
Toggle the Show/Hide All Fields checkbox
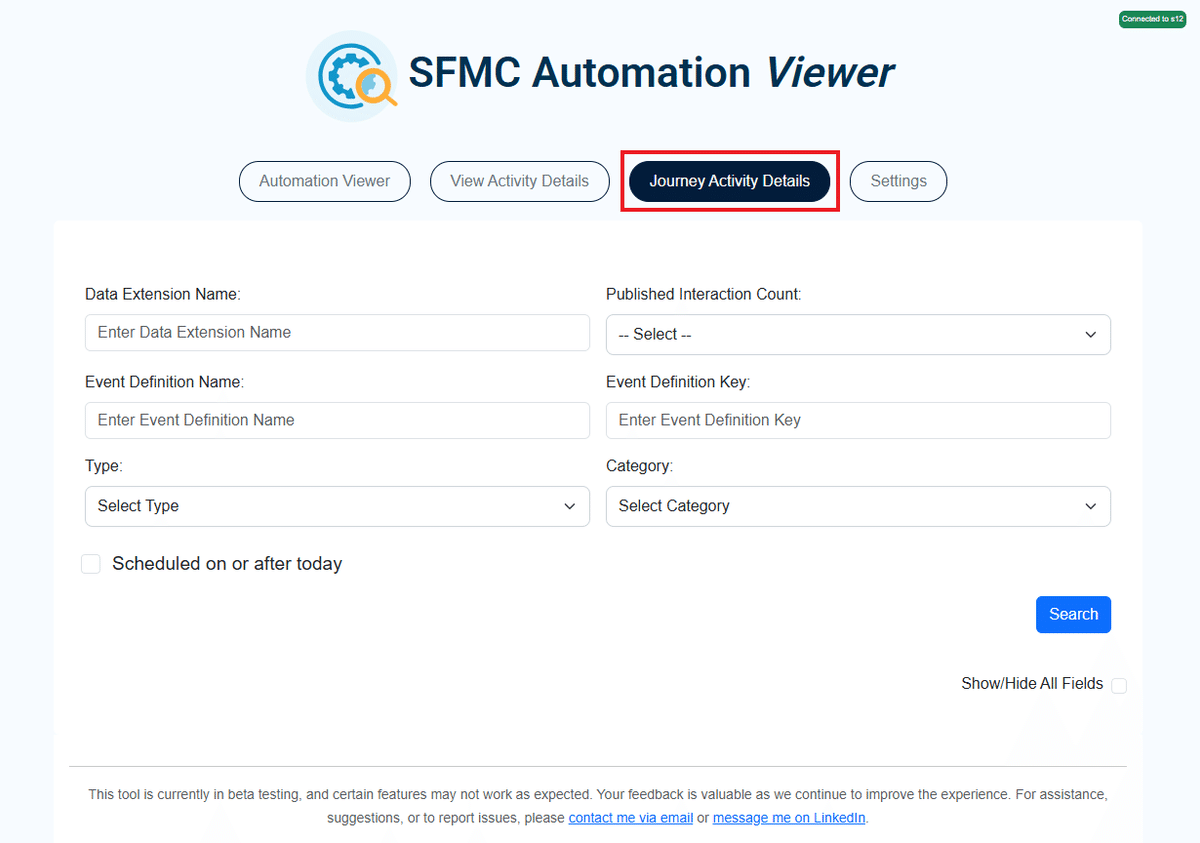click(x=1119, y=685)
